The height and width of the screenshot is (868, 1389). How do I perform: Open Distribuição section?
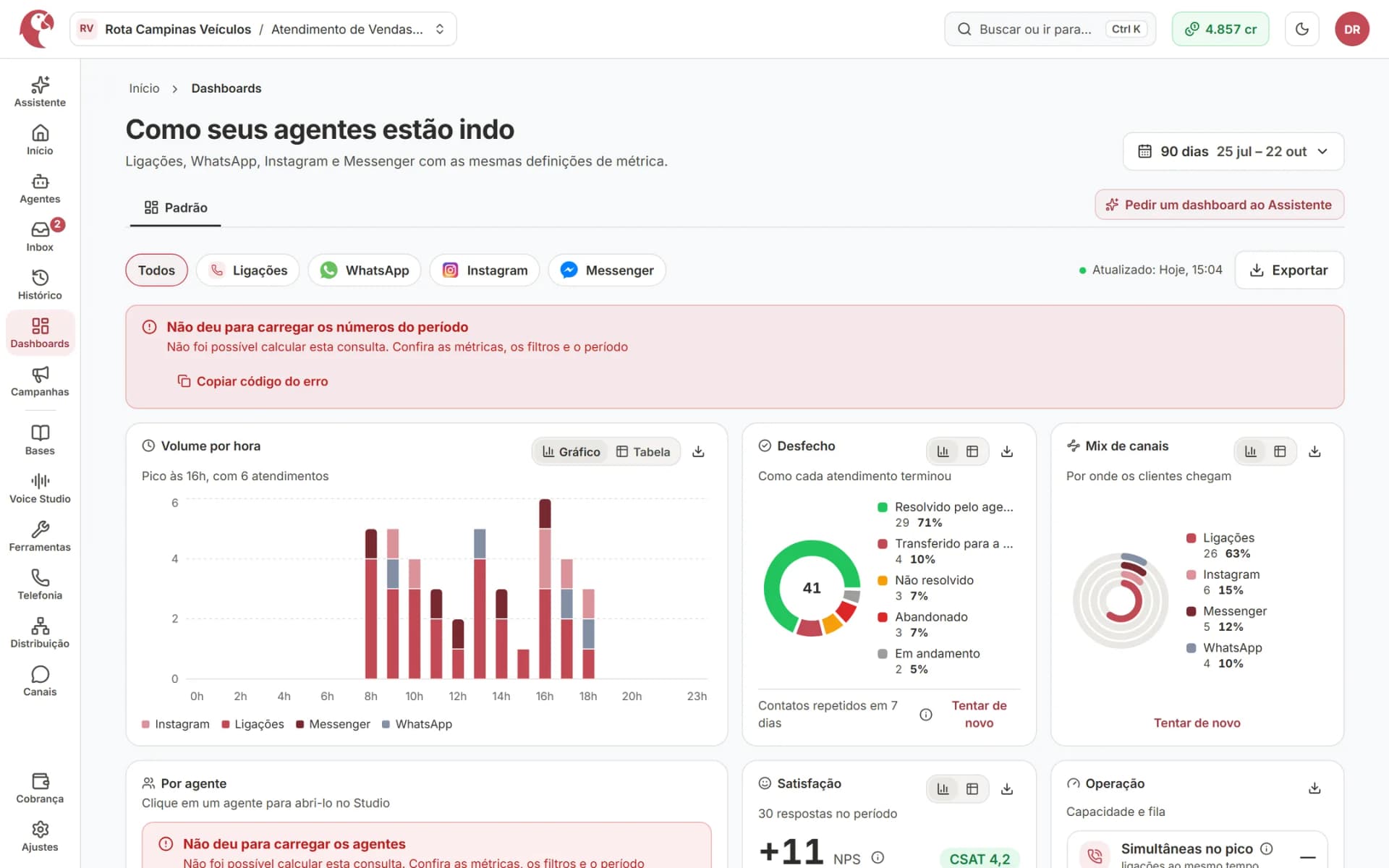(40, 633)
